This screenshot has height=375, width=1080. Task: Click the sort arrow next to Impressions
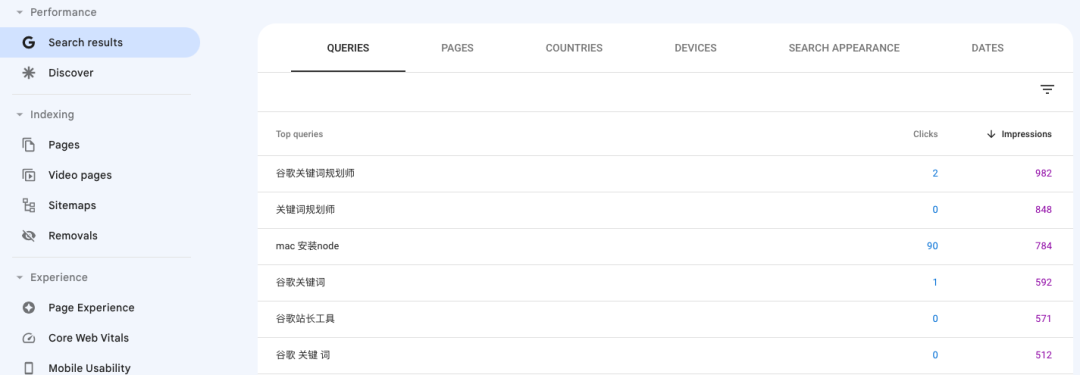(991, 134)
